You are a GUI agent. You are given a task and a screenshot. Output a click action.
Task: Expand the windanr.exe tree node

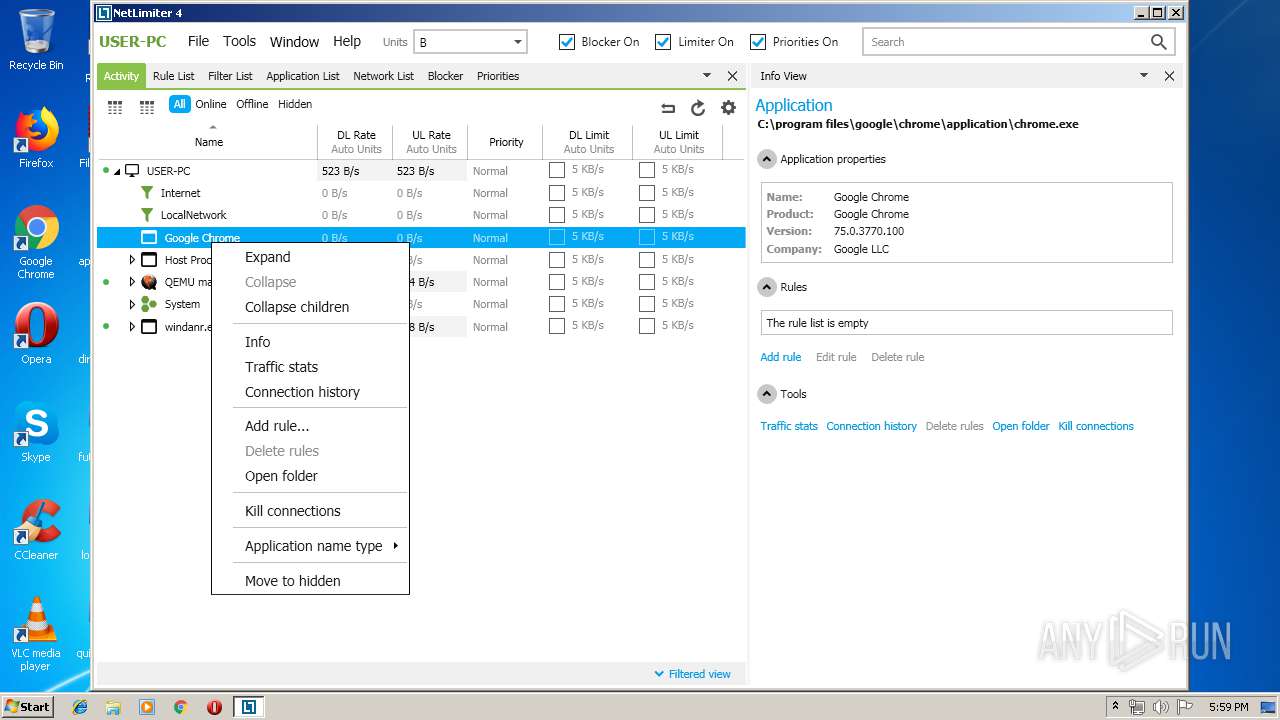[132, 327]
